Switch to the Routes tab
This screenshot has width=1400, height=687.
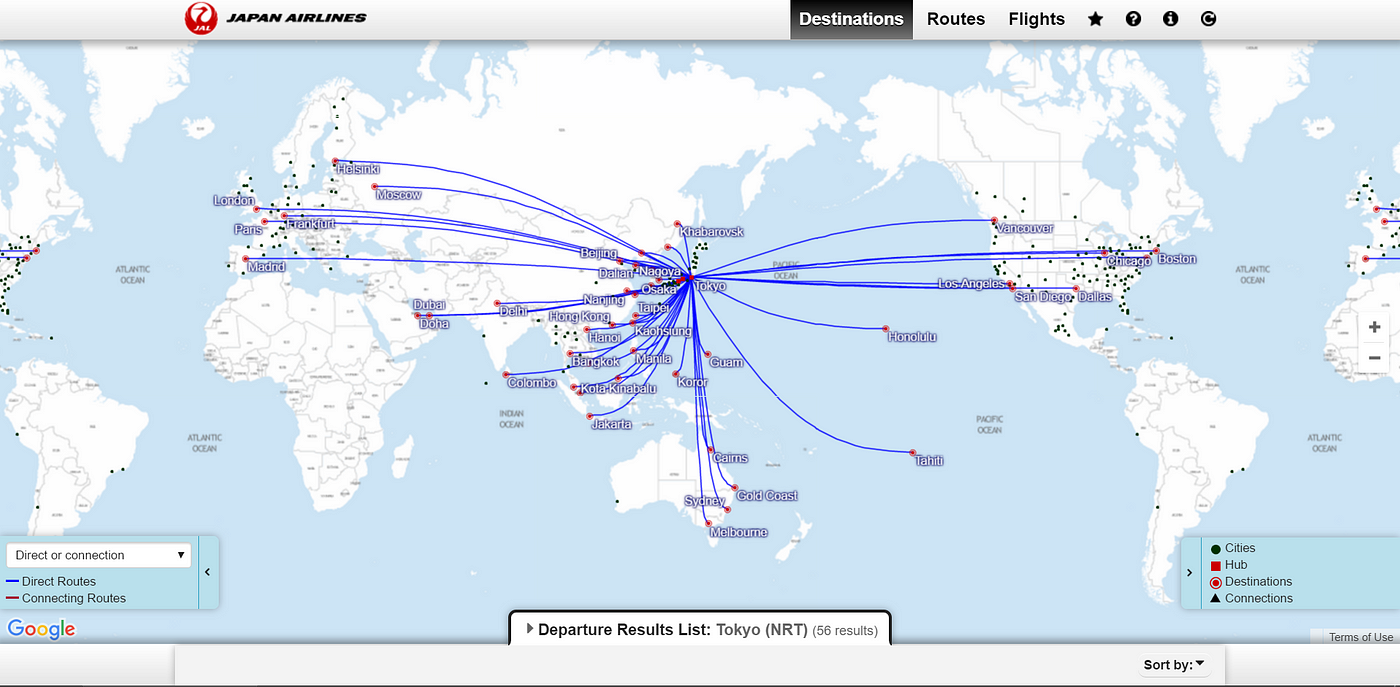click(x=956, y=19)
